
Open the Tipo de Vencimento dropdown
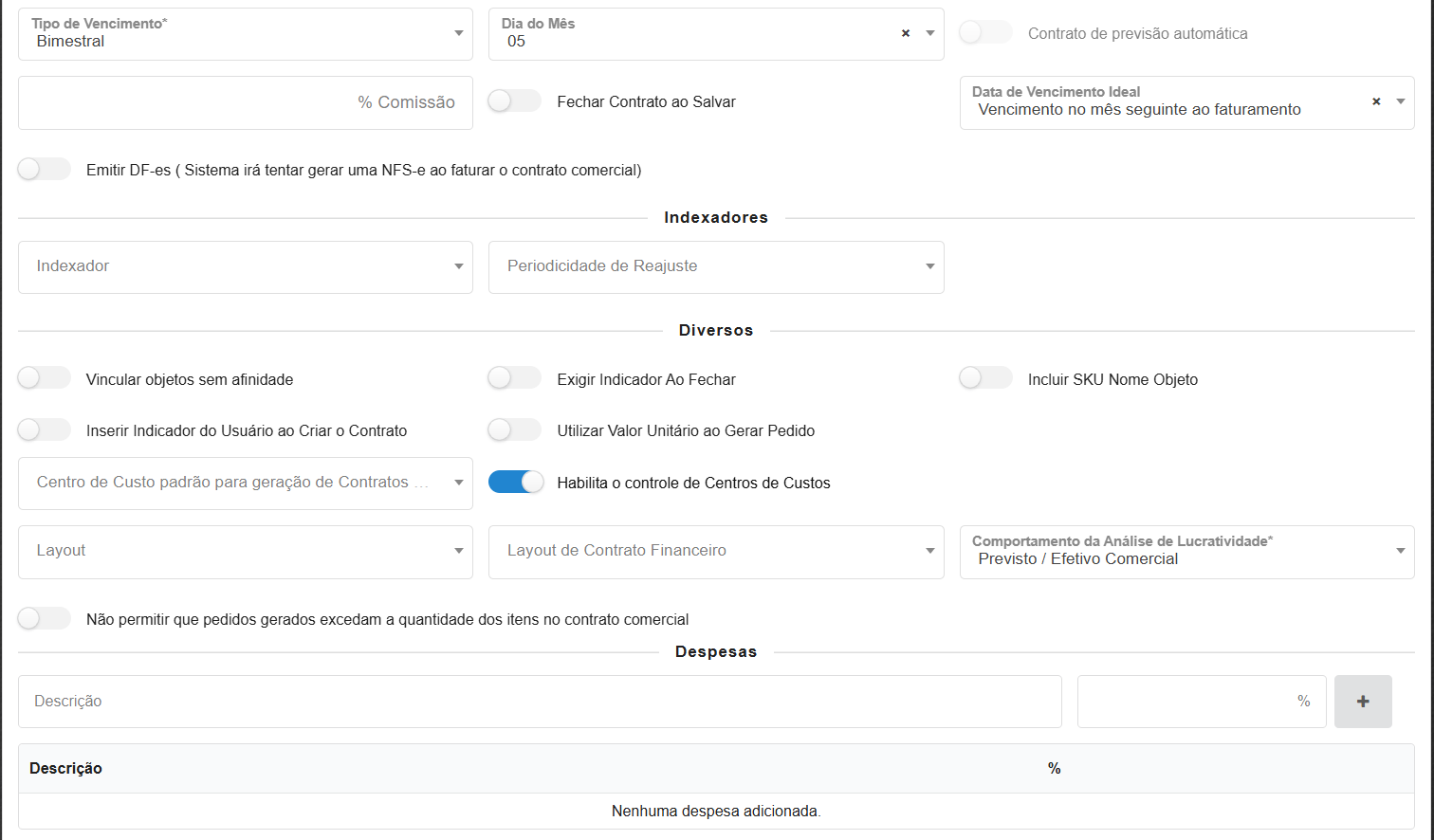pos(245,34)
